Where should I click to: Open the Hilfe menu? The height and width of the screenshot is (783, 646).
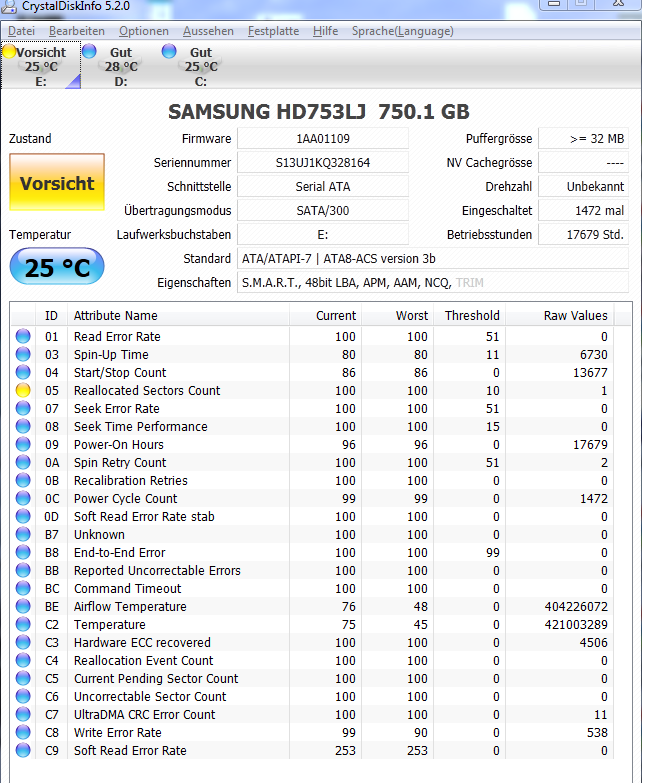click(x=325, y=31)
